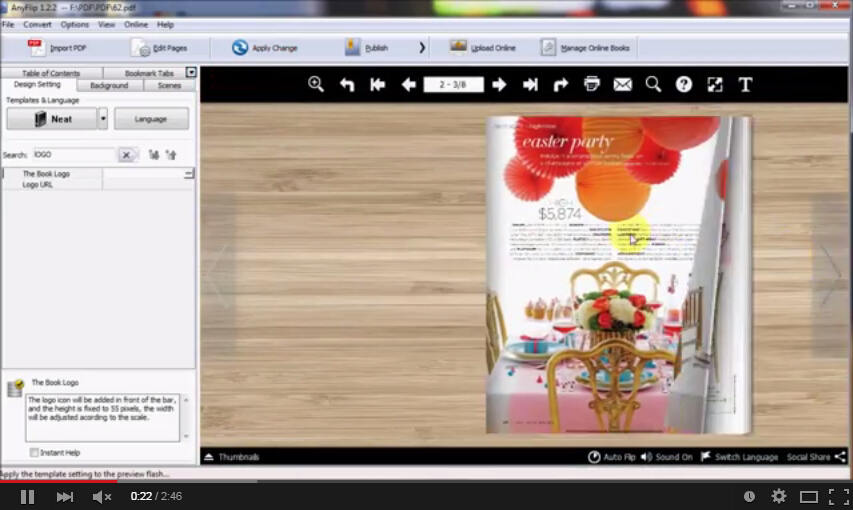Click the zoom in magnifier icon
This screenshot has width=853, height=510.
point(316,85)
